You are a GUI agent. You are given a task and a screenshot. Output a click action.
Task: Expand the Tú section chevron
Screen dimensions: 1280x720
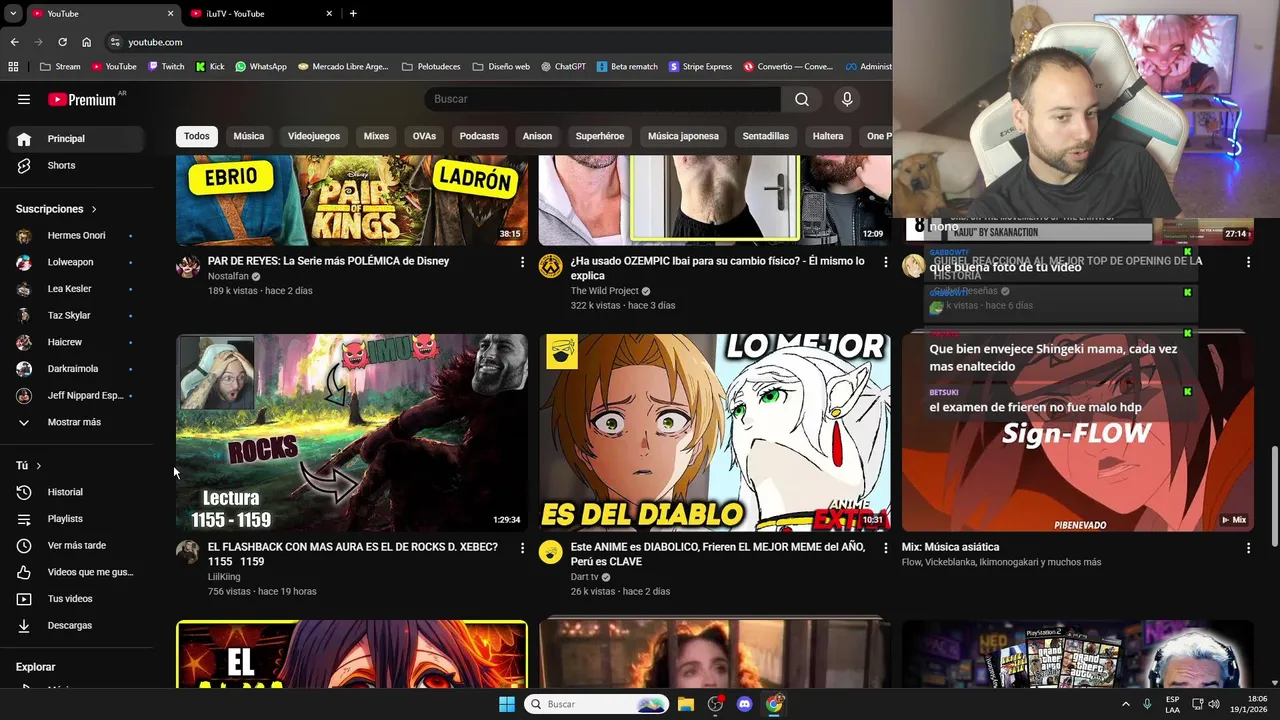(39, 466)
